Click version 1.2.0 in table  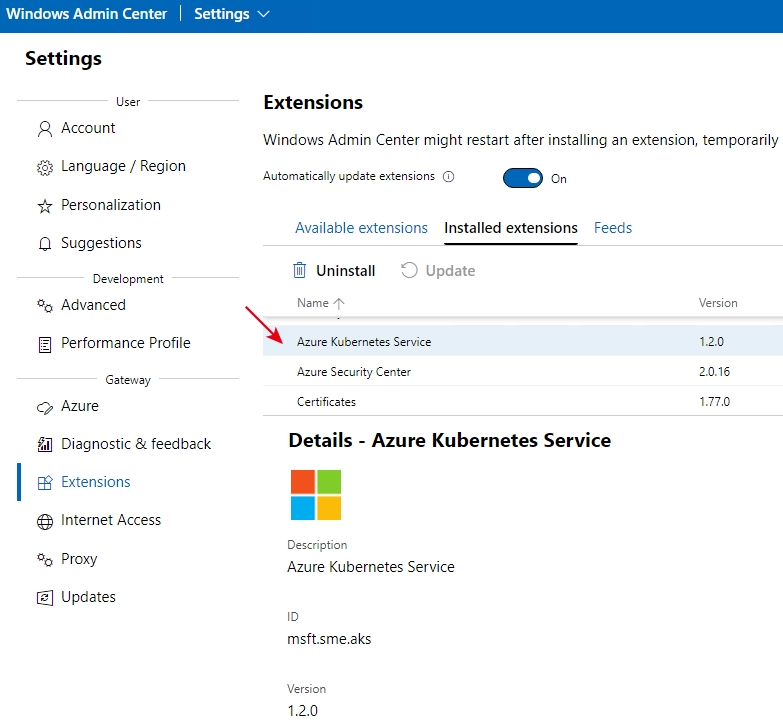[x=711, y=342]
